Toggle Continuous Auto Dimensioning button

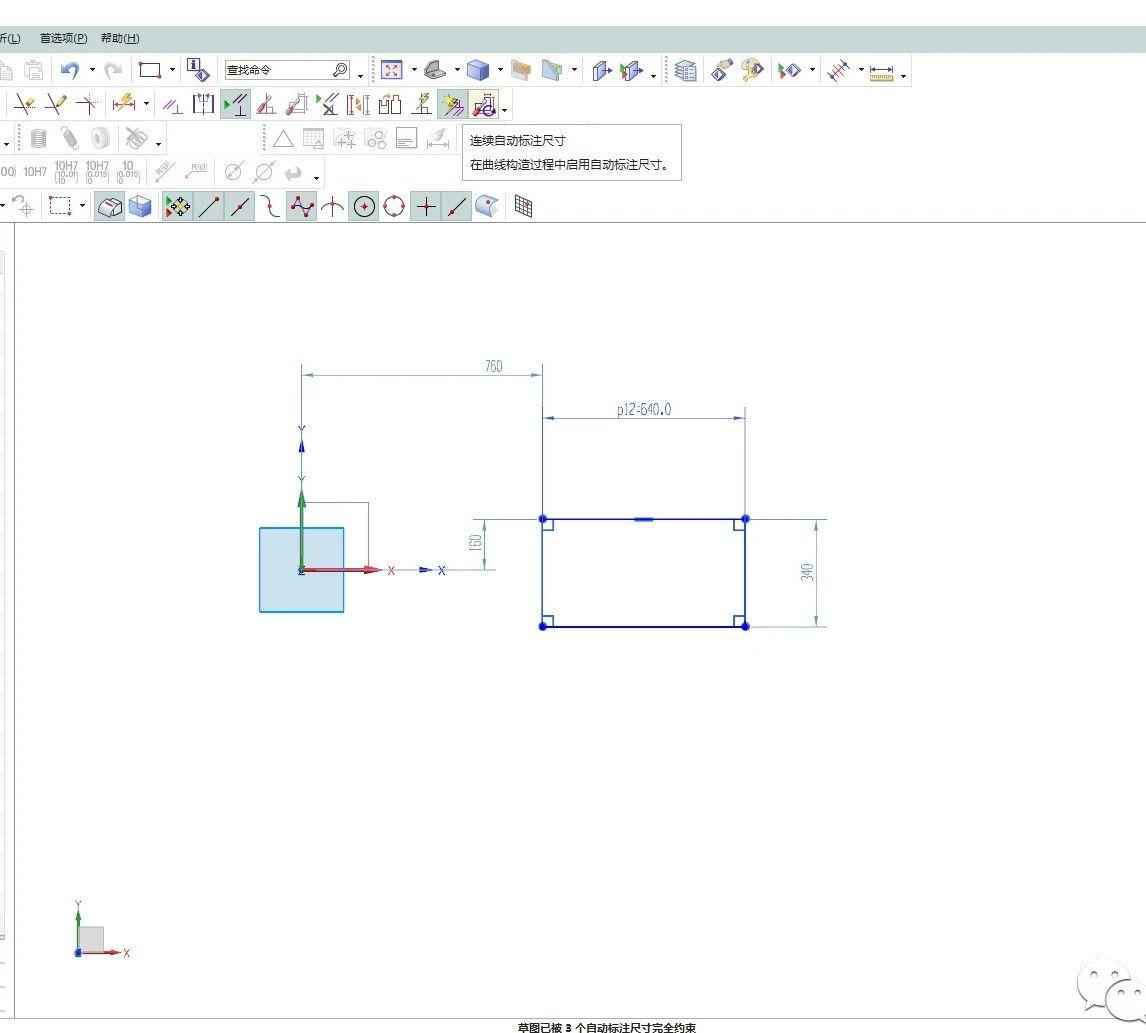tap(485, 104)
